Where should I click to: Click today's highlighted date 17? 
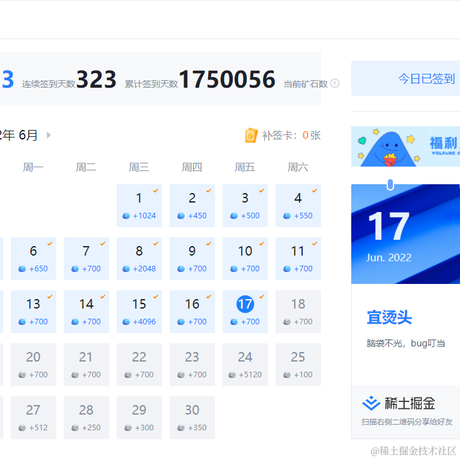click(245, 304)
